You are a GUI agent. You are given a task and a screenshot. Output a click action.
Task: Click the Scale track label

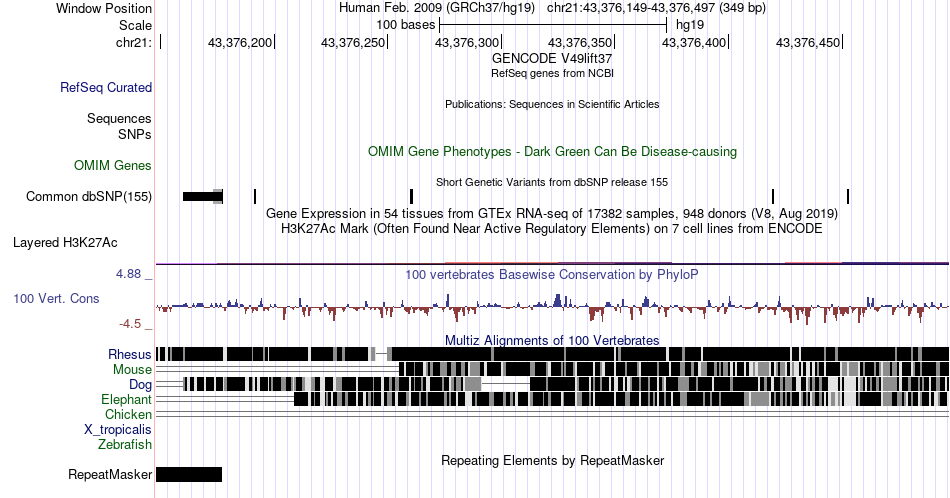click(135, 25)
